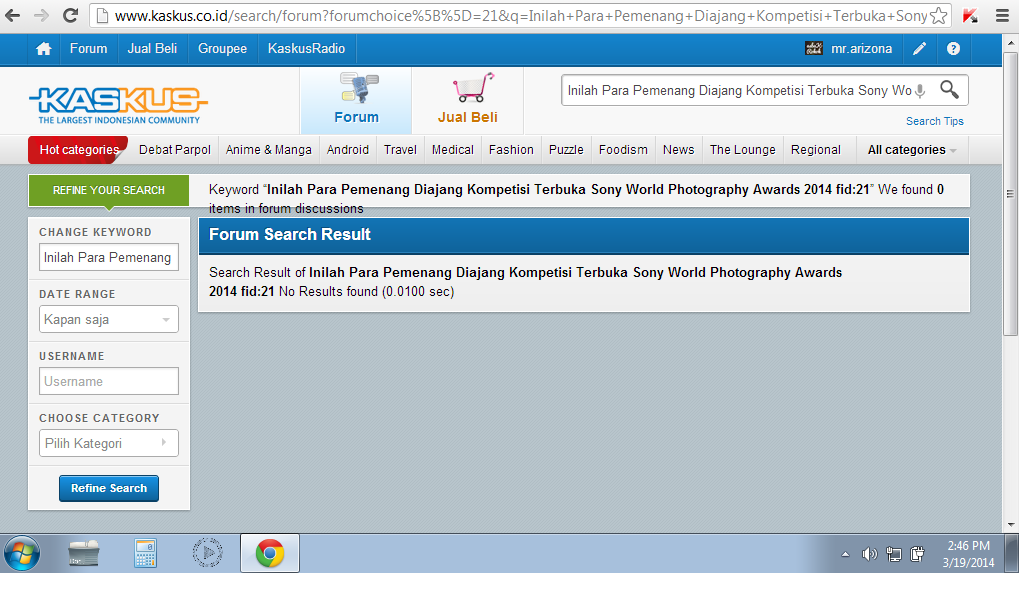Screen dimensions: 1024x600
Task: Click the Refine Your Search header
Action: (x=108, y=191)
